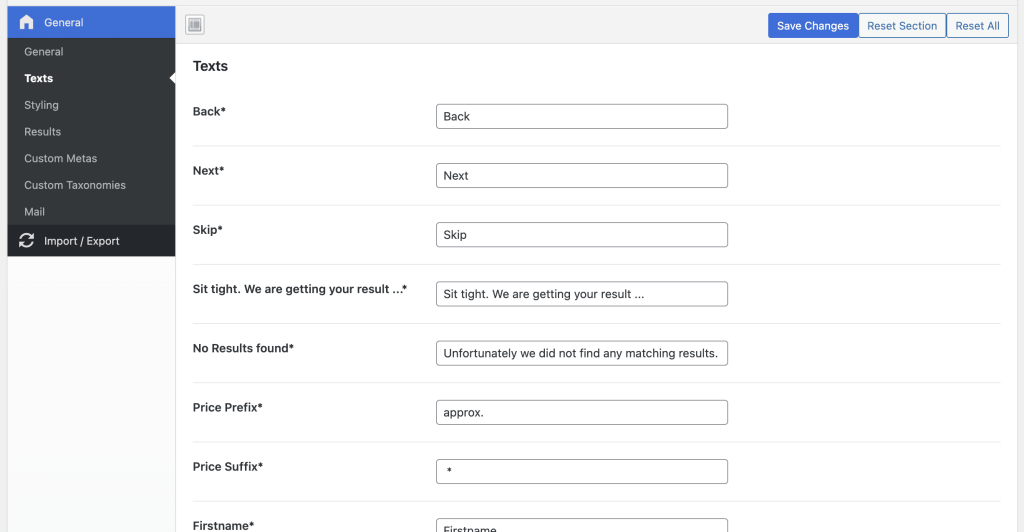Switch to the Import / Export tab
Screen dimensions: 1024x532
pyautogui.click(x=81, y=241)
